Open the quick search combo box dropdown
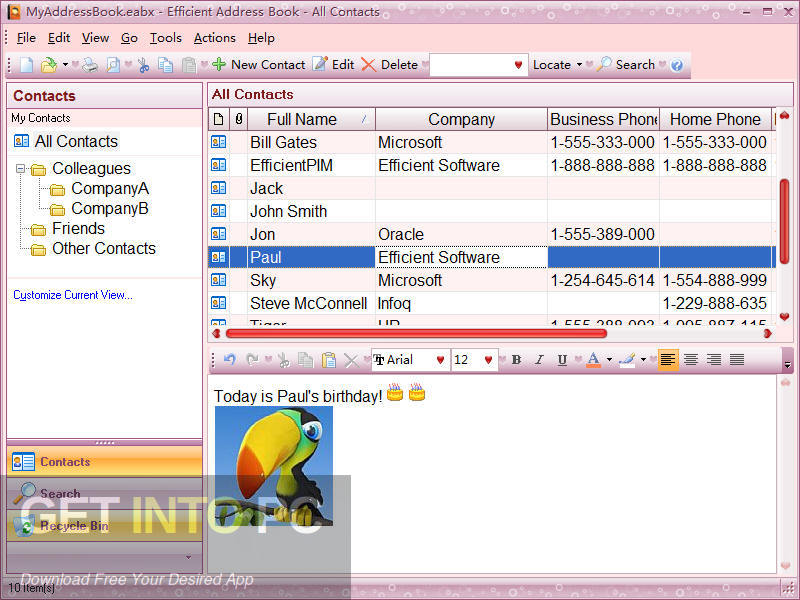The height and width of the screenshot is (600, 800). coord(518,65)
